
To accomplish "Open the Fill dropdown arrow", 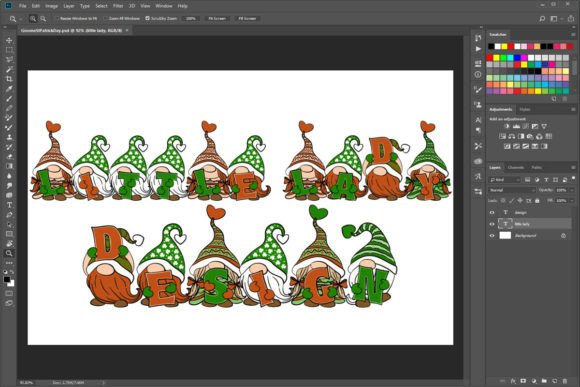I will (571, 201).
